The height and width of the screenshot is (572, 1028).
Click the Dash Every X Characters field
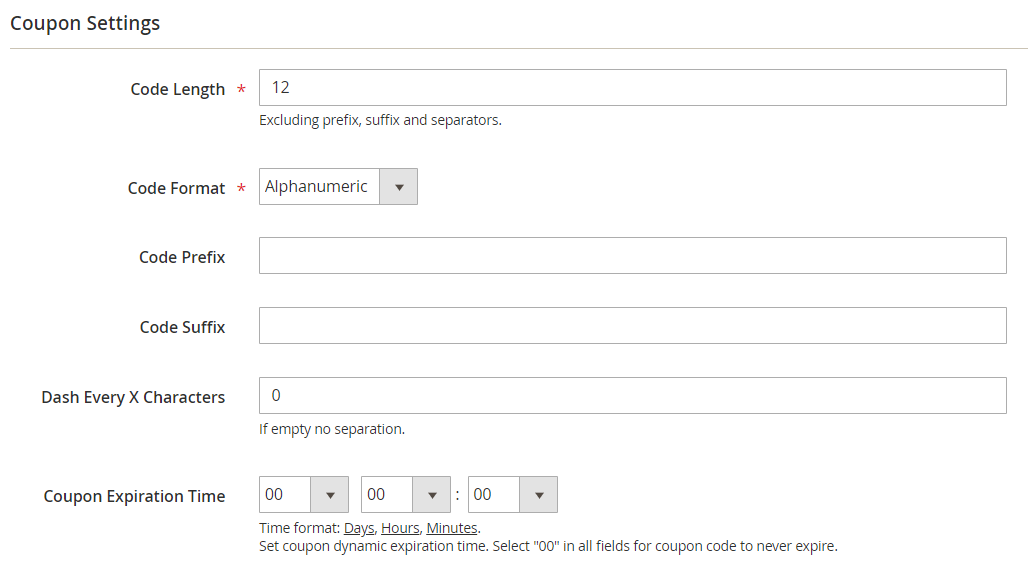[x=633, y=396]
